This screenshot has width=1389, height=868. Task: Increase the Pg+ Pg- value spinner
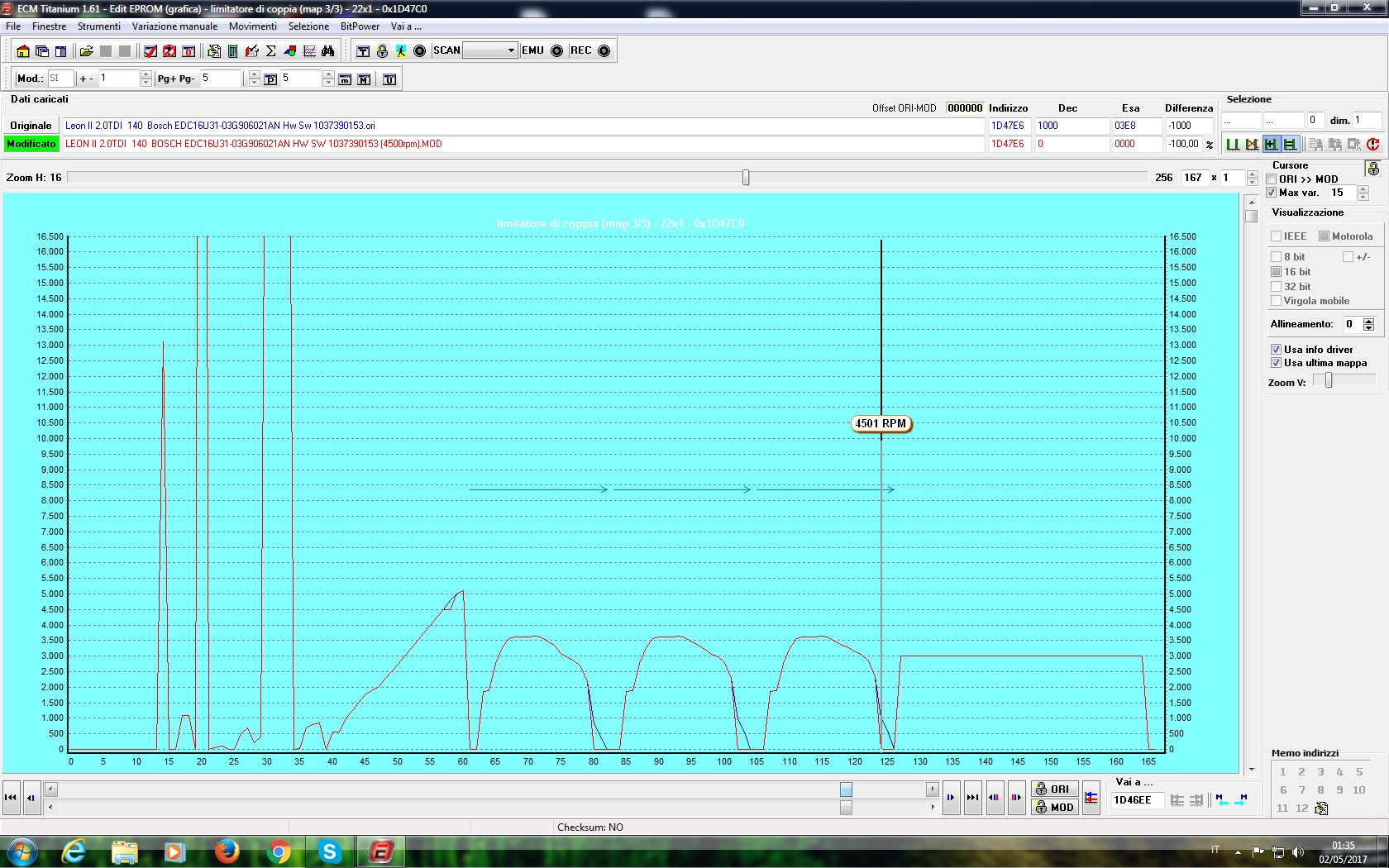[x=254, y=74]
